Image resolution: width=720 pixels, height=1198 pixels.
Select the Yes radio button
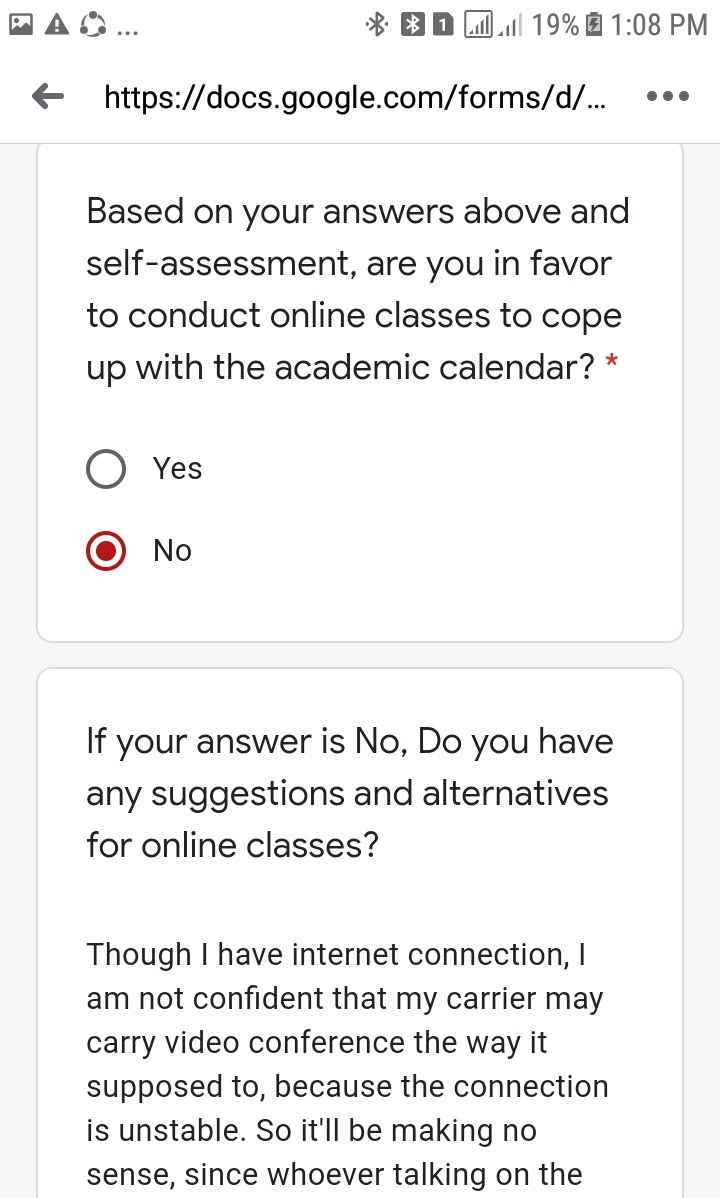(x=105, y=468)
